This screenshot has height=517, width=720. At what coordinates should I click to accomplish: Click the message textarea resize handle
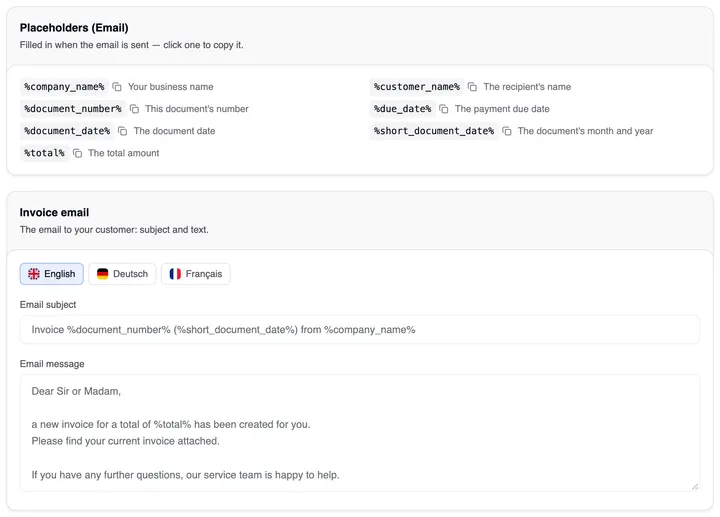point(695,487)
